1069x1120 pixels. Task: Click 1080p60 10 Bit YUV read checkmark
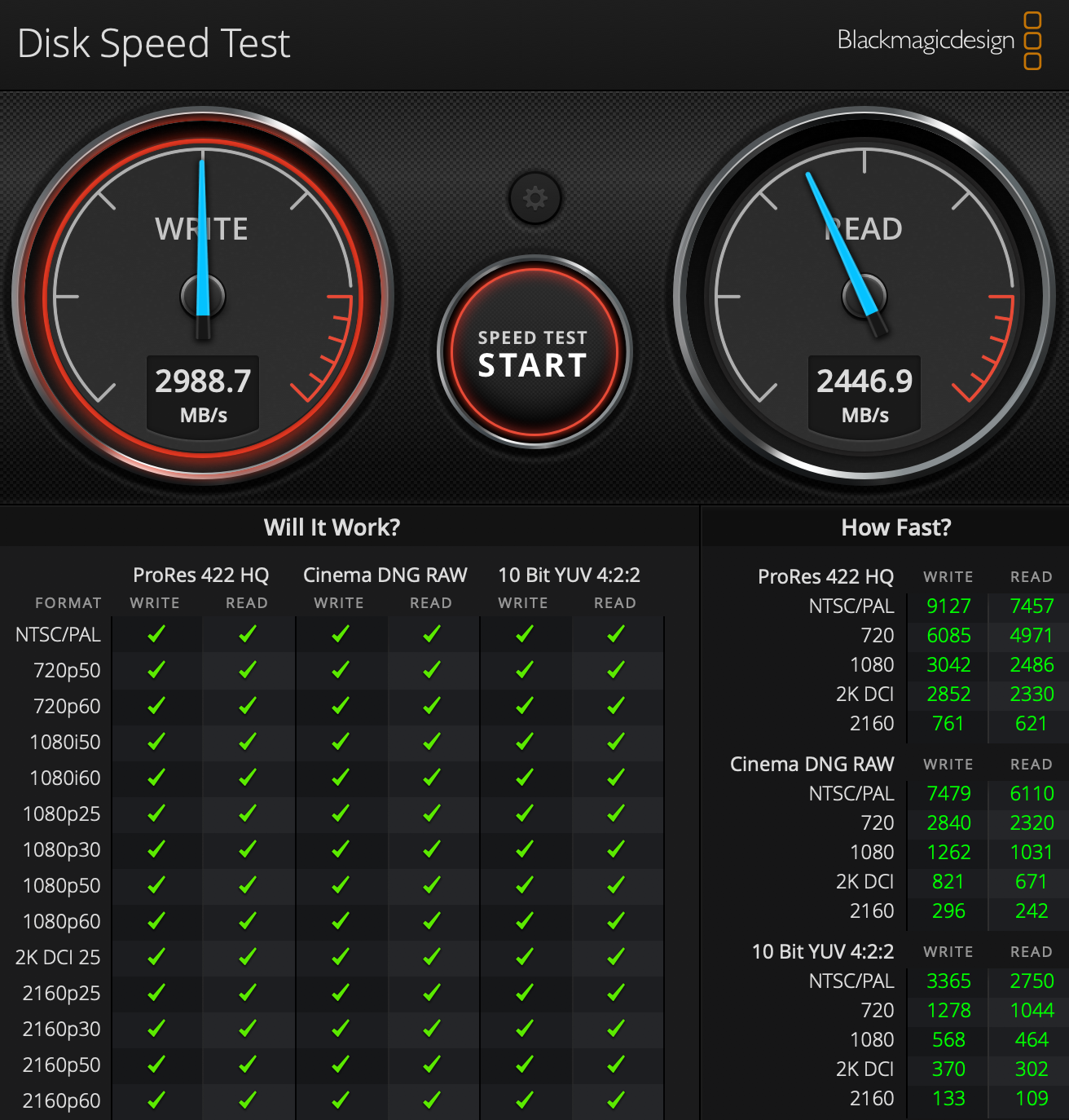point(616,920)
